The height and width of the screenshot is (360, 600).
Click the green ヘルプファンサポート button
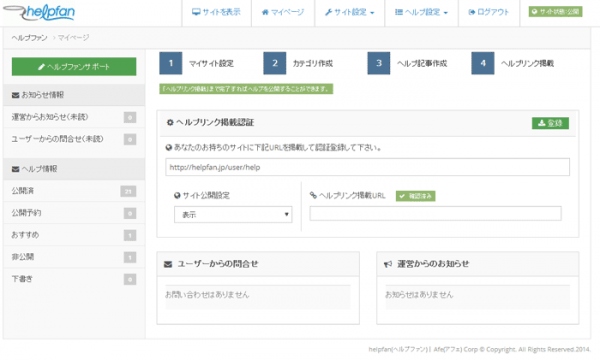[x=74, y=67]
